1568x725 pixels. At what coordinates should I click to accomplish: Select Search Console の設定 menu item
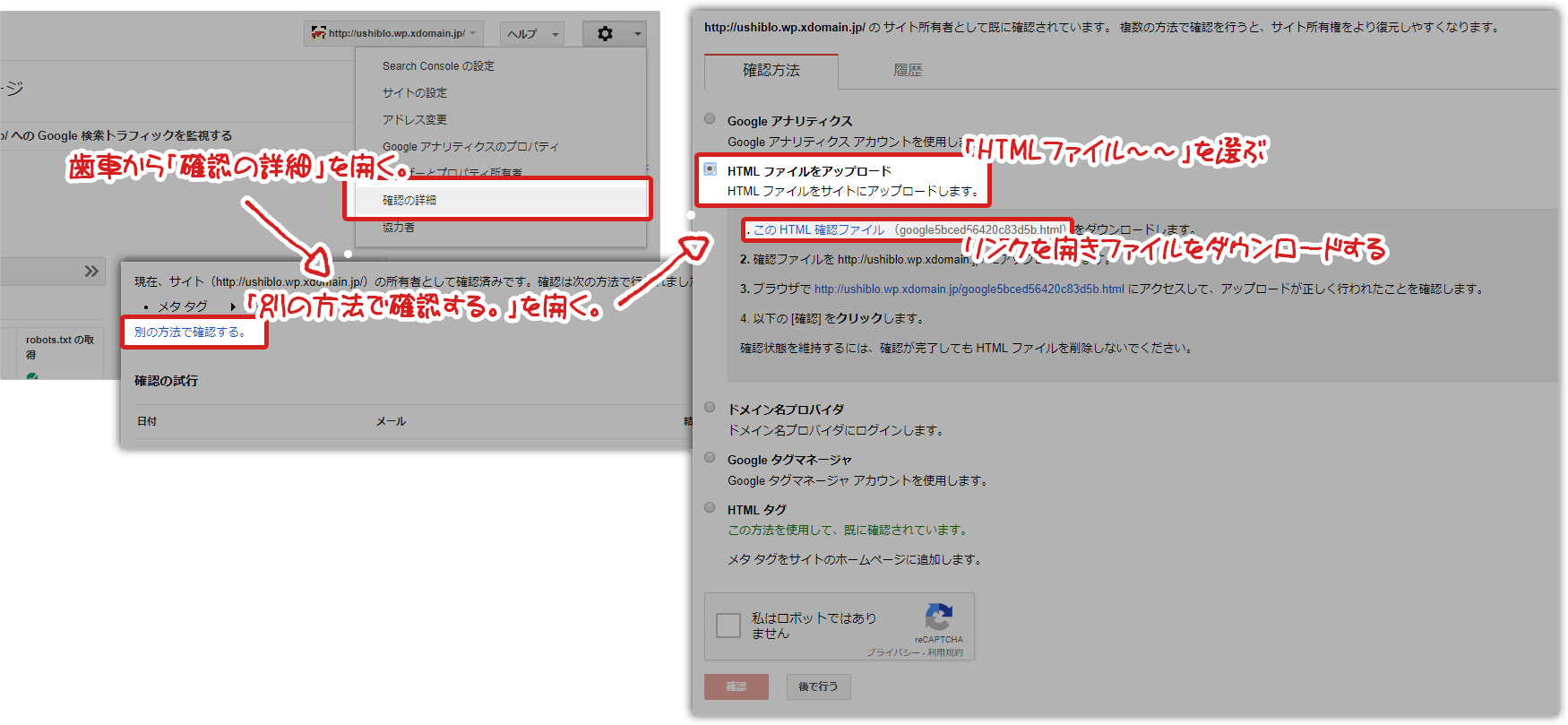click(x=438, y=66)
